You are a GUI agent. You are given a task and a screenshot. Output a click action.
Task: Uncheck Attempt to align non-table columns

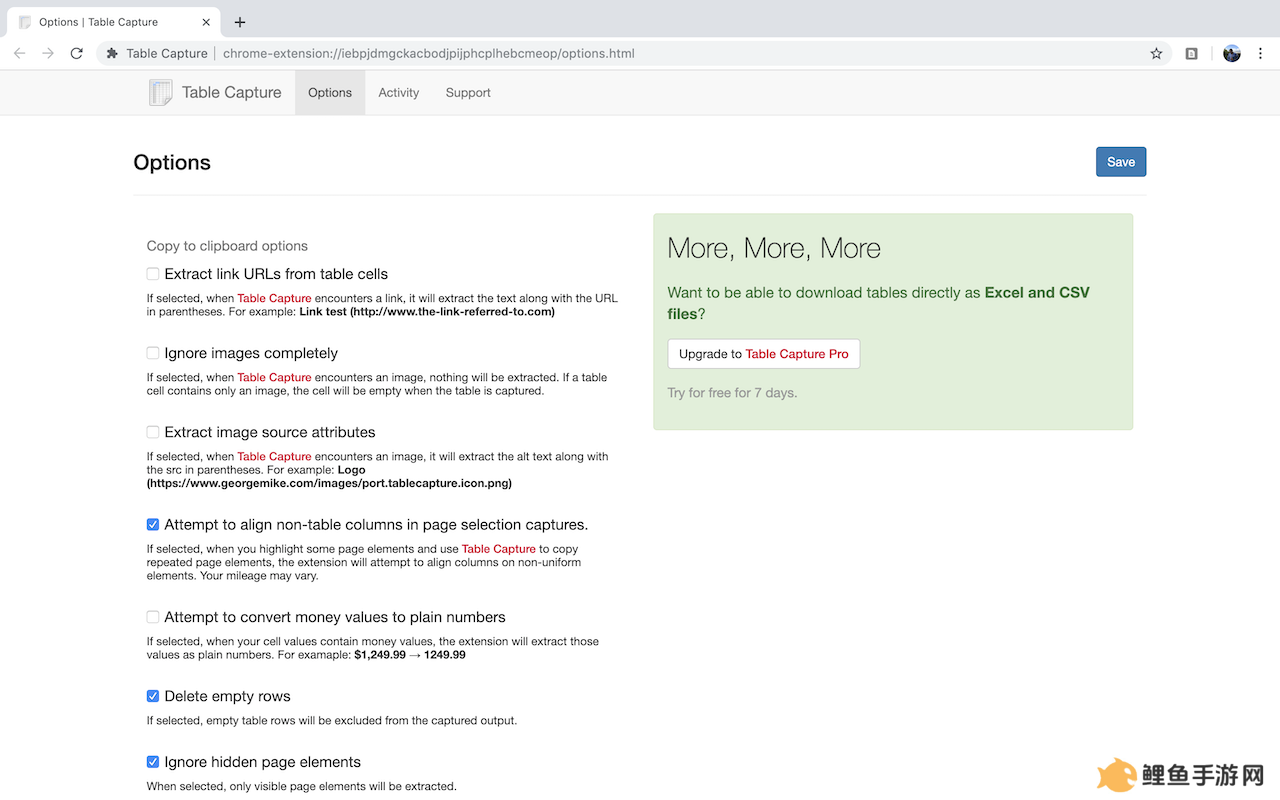tap(153, 524)
